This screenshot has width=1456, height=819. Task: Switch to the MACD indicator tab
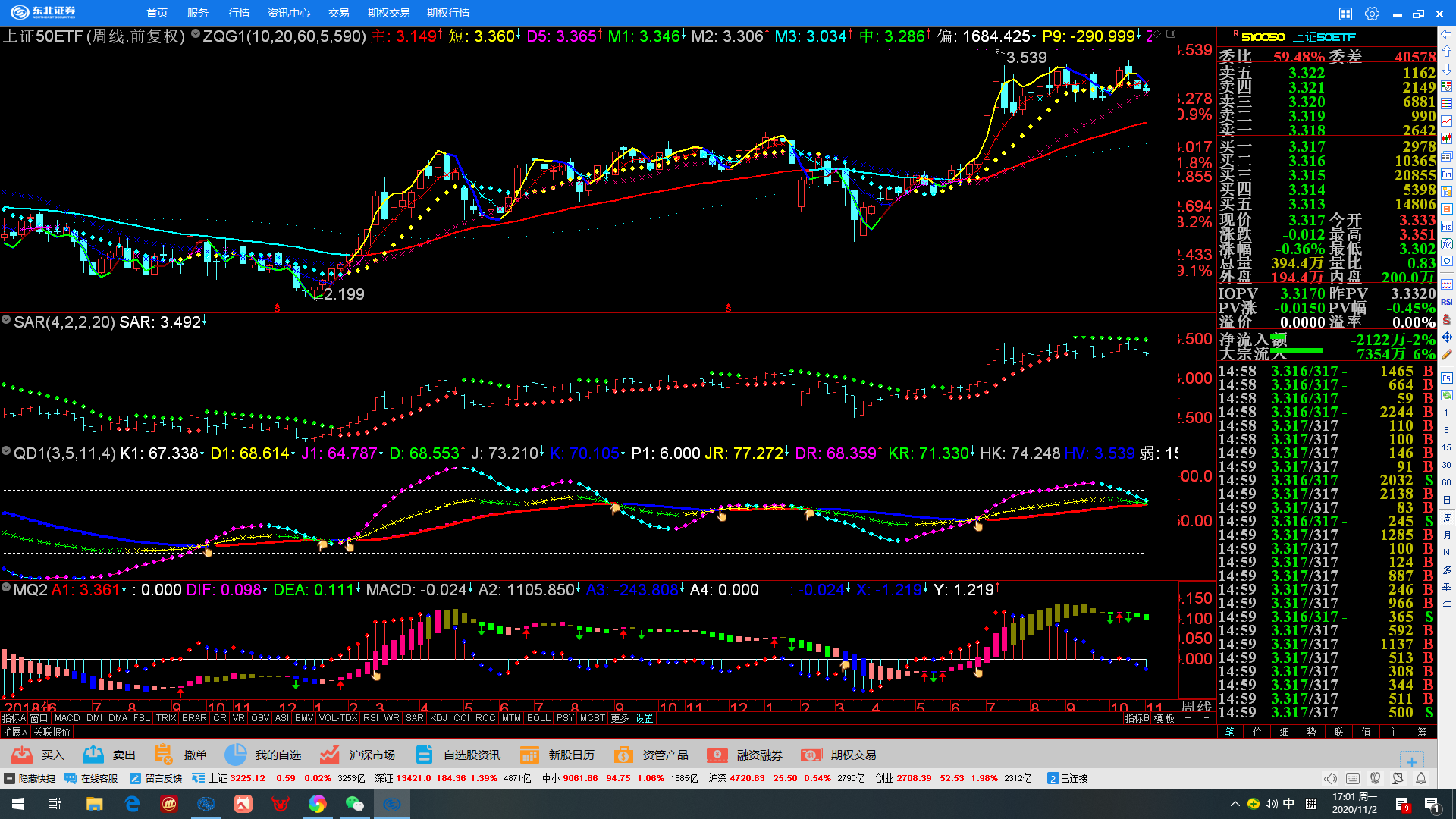[x=67, y=718]
